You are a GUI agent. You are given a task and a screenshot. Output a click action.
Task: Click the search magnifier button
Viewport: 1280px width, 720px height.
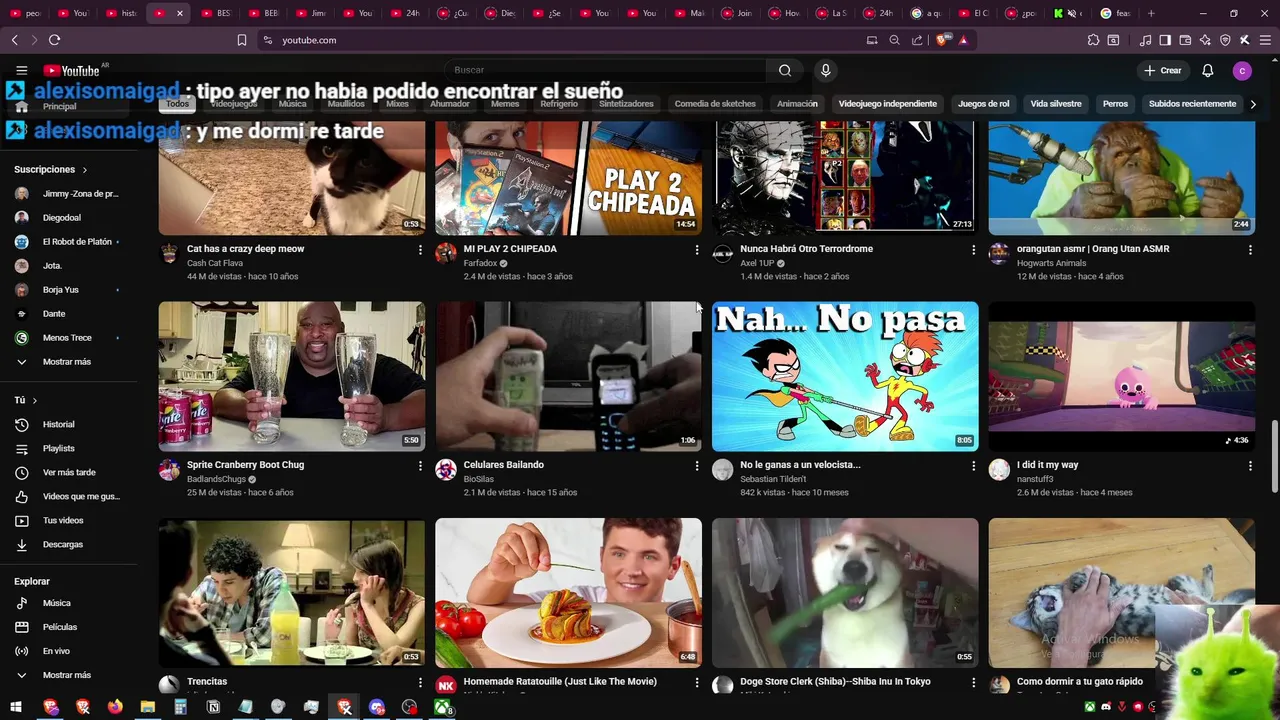click(x=785, y=70)
